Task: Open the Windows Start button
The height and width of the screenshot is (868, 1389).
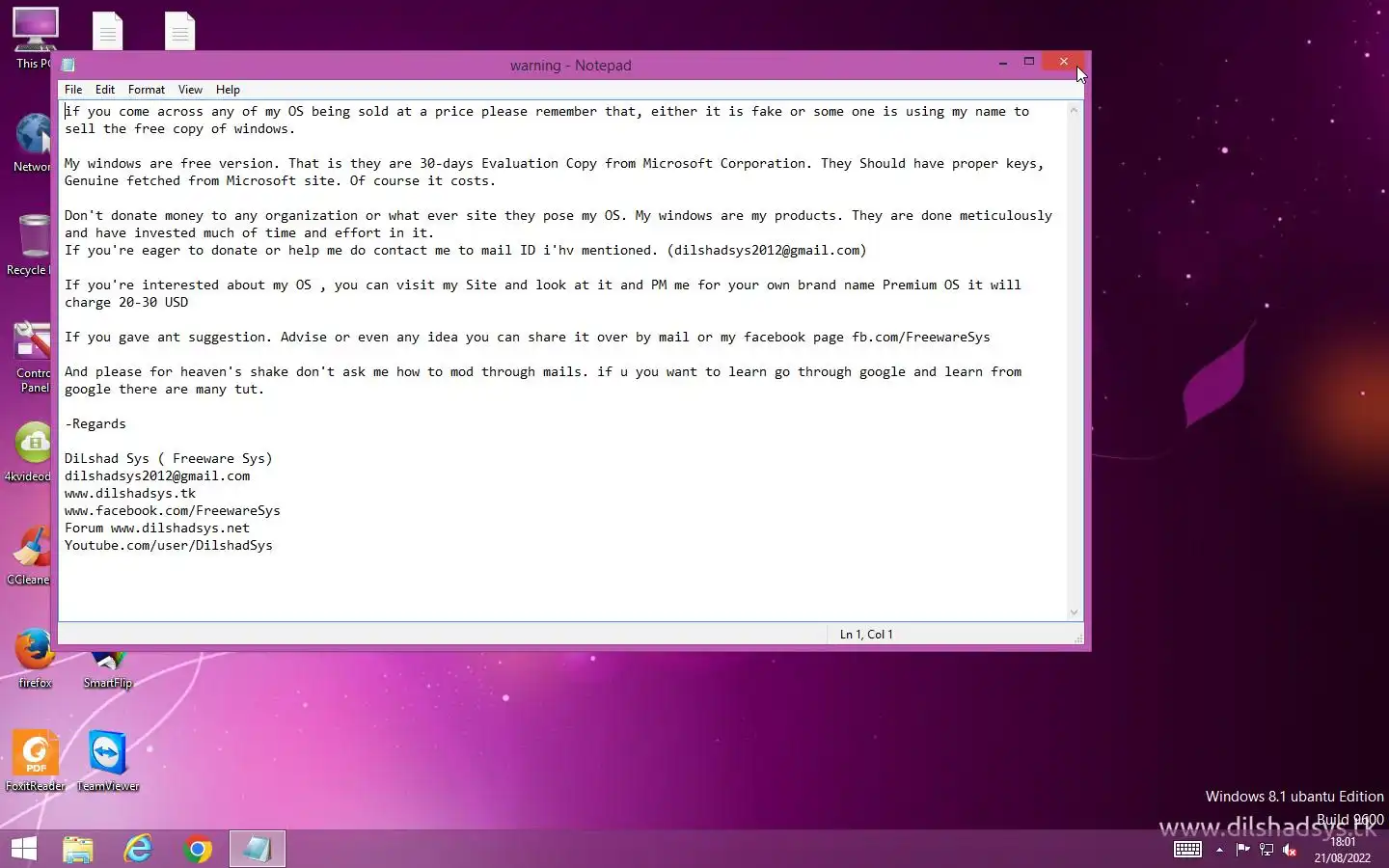Action: click(x=23, y=849)
